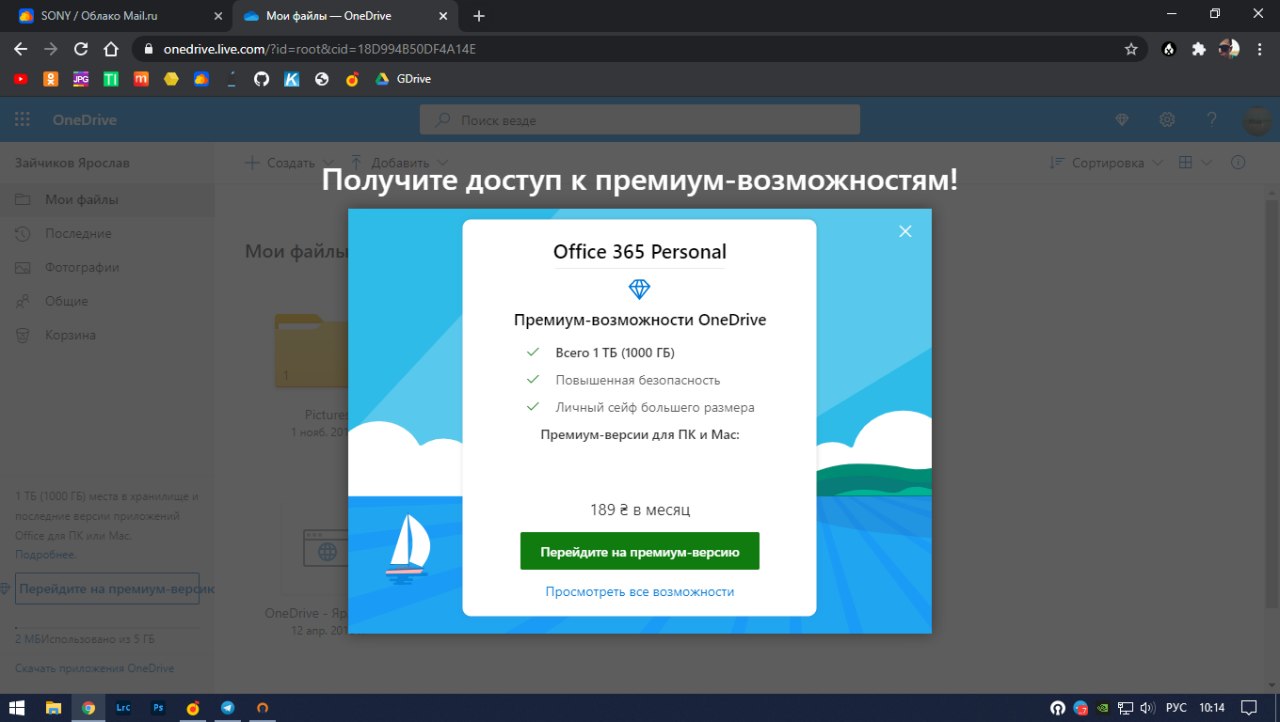Open the GDrive bookmark
The width and height of the screenshot is (1280, 722).
pyautogui.click(x=402, y=79)
